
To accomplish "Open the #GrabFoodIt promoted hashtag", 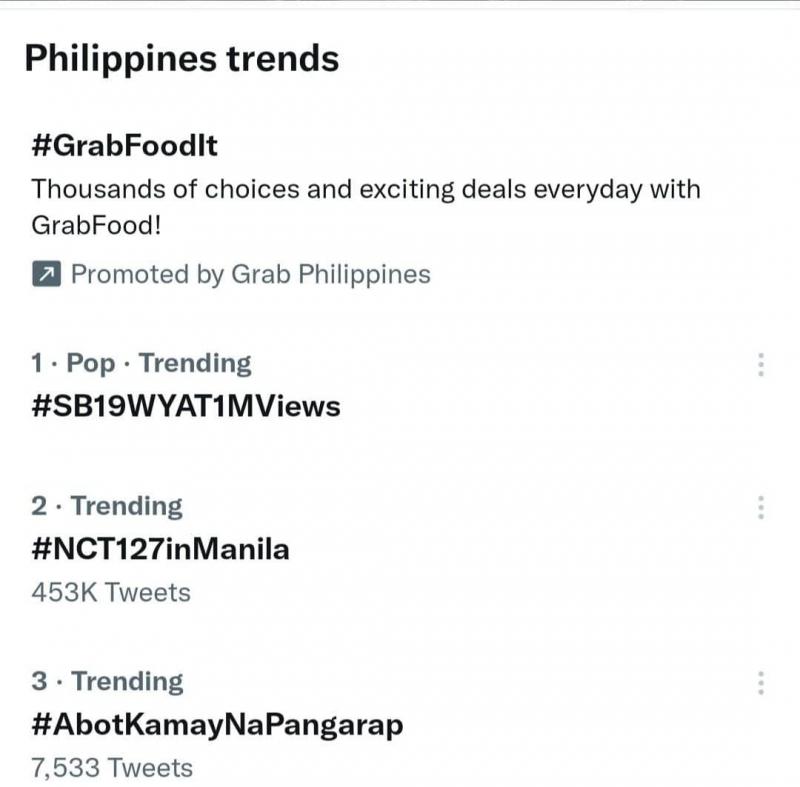I will pos(124,146).
